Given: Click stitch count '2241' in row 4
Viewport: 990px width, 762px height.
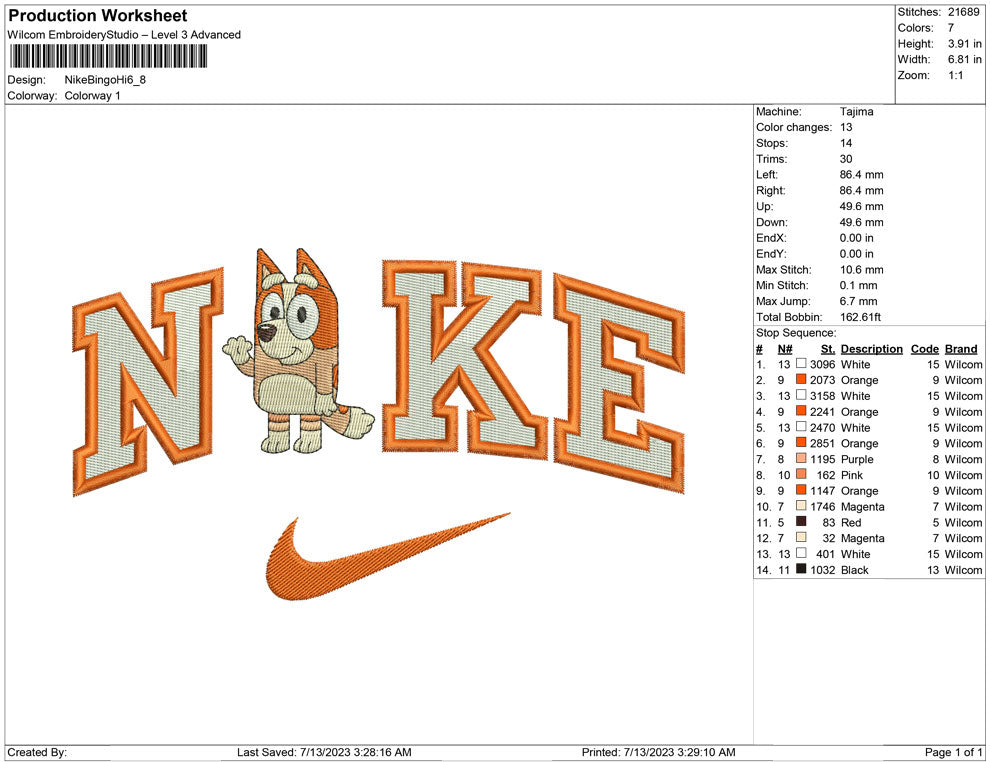Looking at the screenshot, I should click(x=823, y=412).
